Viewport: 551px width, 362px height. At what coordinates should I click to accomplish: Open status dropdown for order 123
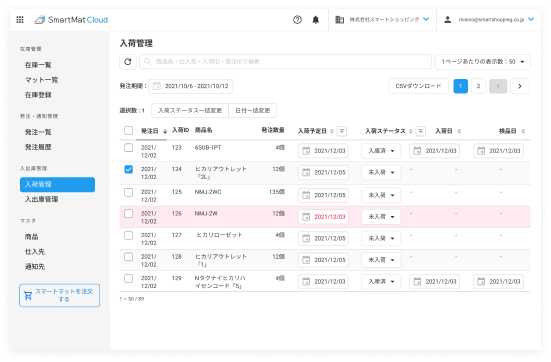point(381,151)
